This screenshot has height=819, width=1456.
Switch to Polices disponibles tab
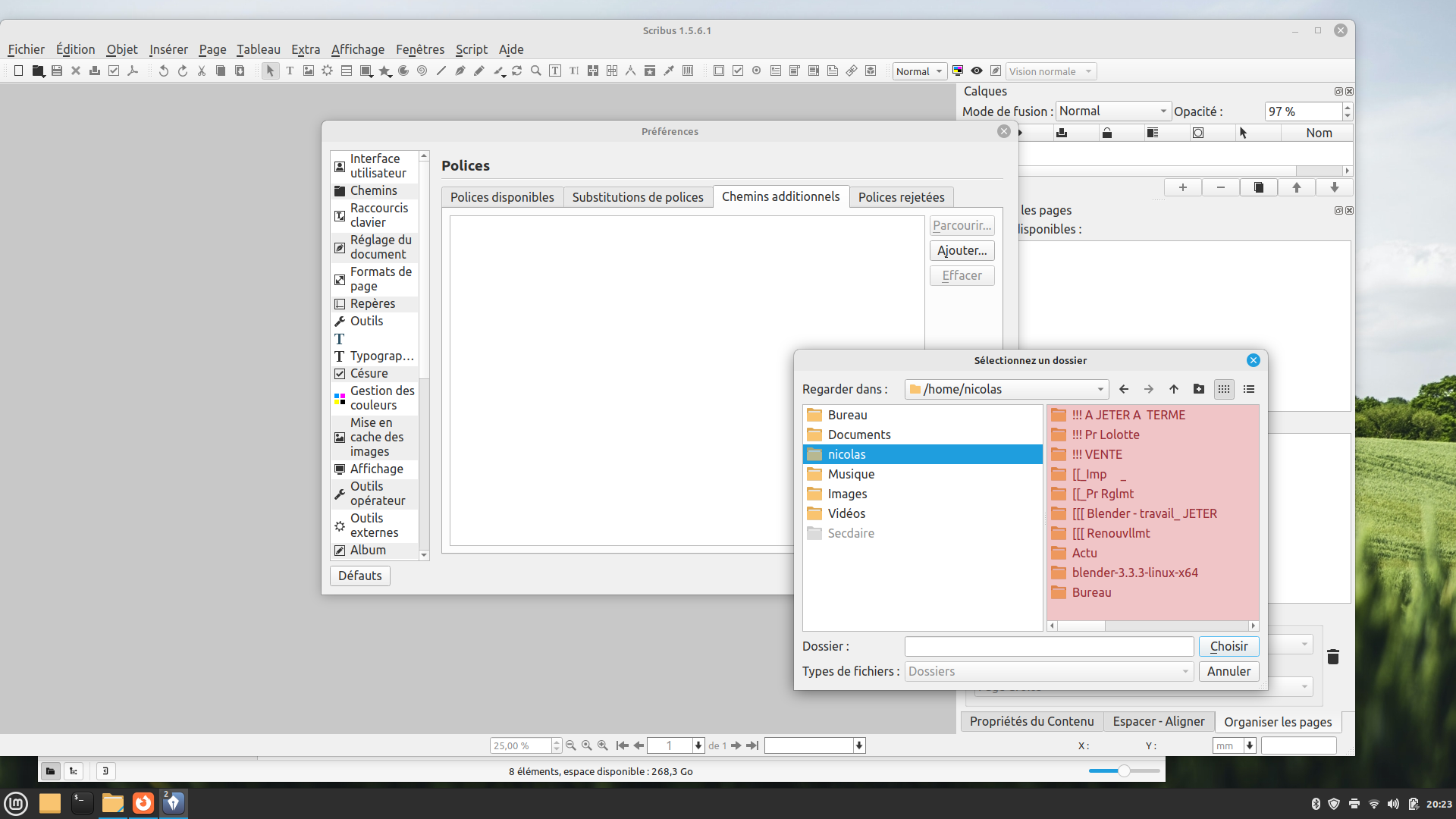click(x=502, y=198)
